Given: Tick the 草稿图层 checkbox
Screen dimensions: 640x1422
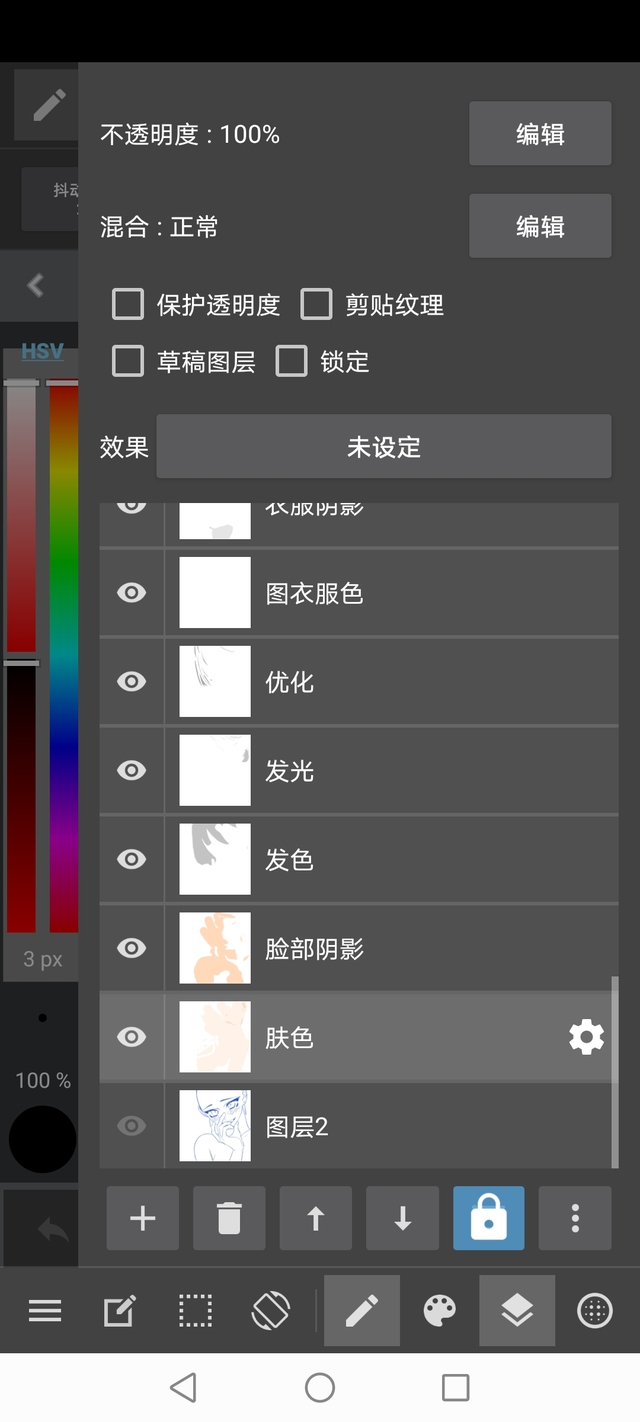Looking at the screenshot, I should pyautogui.click(x=128, y=361).
